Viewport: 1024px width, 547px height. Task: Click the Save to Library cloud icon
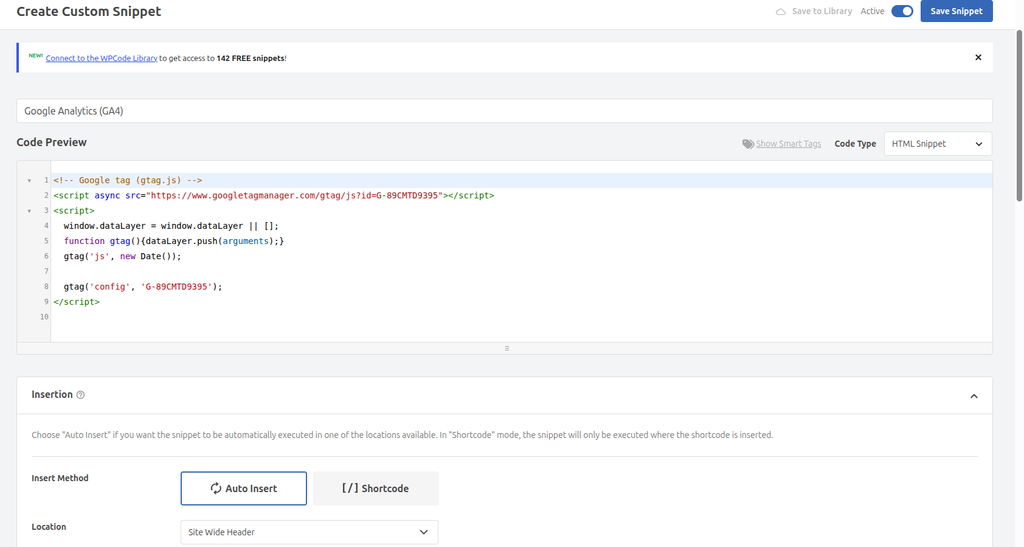click(x=780, y=12)
